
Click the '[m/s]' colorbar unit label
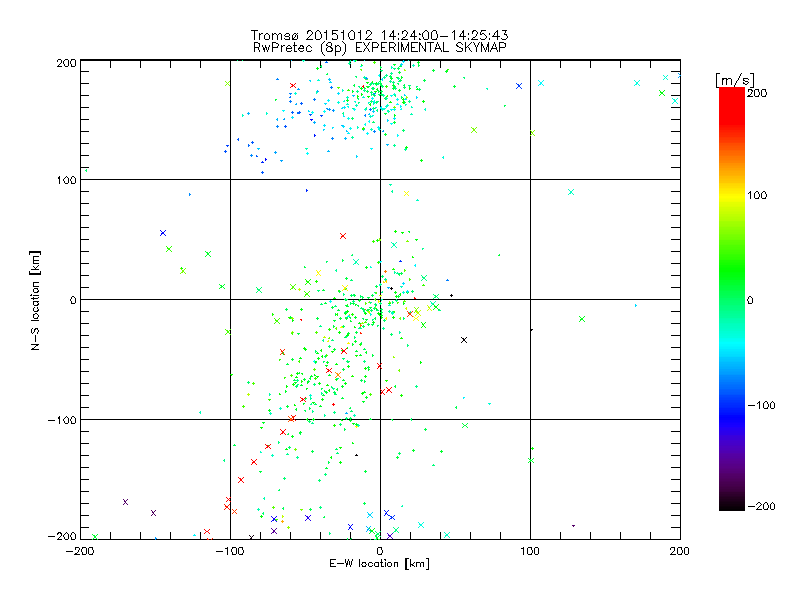[735, 80]
